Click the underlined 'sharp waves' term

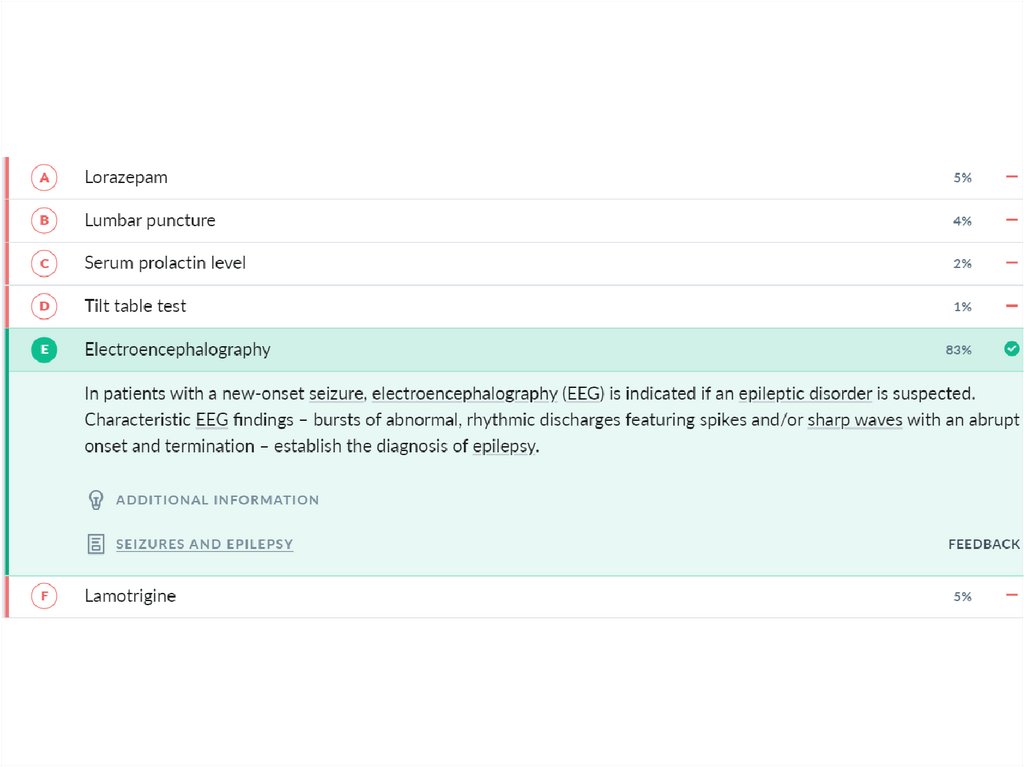[x=854, y=420]
